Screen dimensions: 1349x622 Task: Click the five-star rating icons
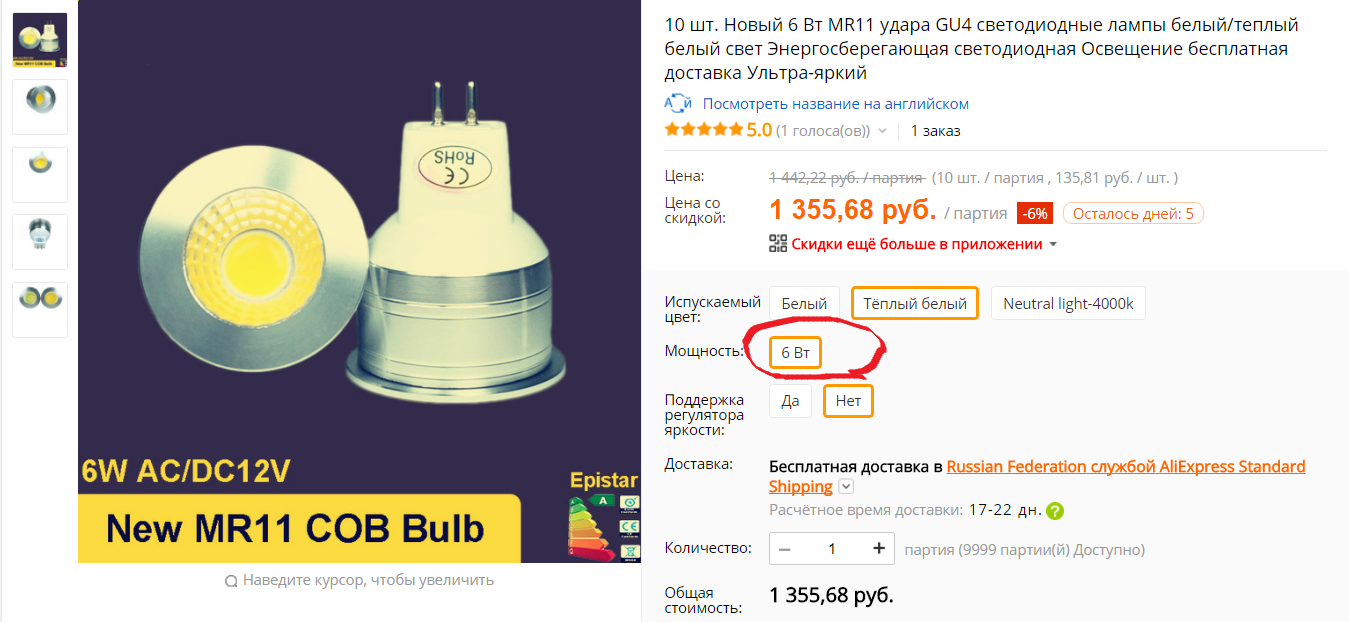[x=704, y=130]
